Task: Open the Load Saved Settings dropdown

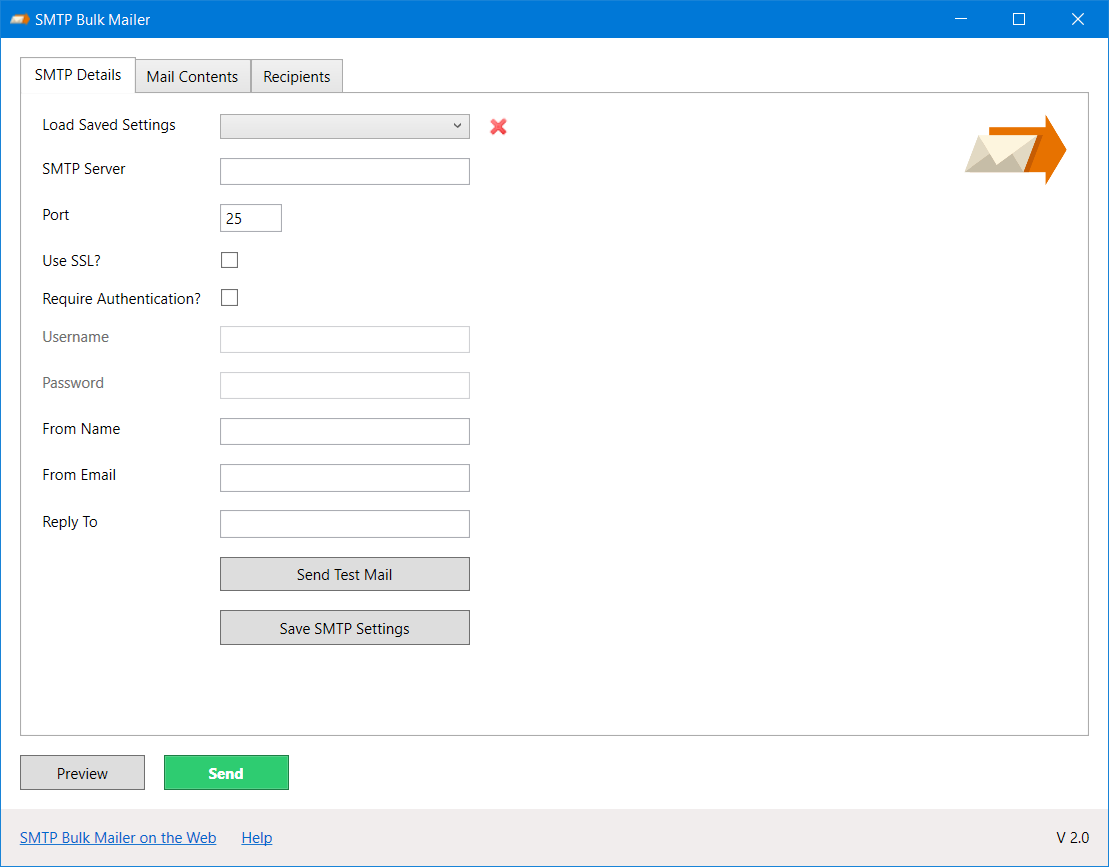Action: [x=344, y=126]
